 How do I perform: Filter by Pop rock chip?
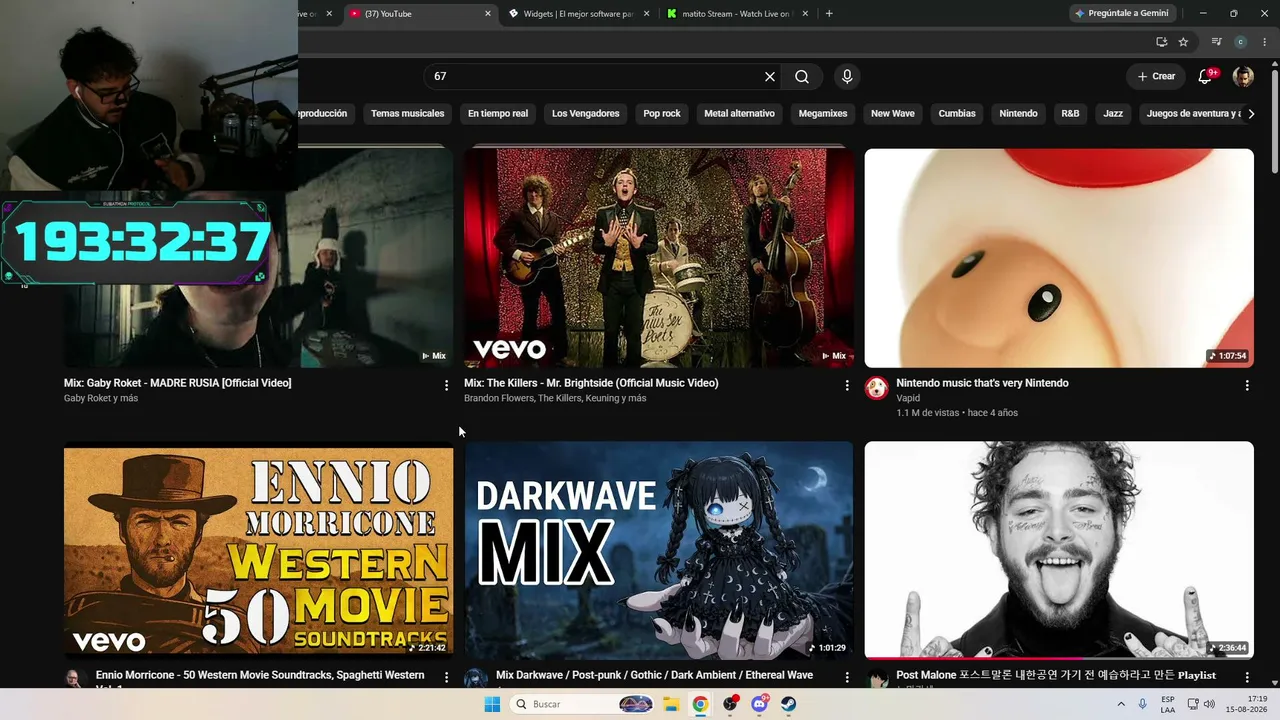(662, 114)
